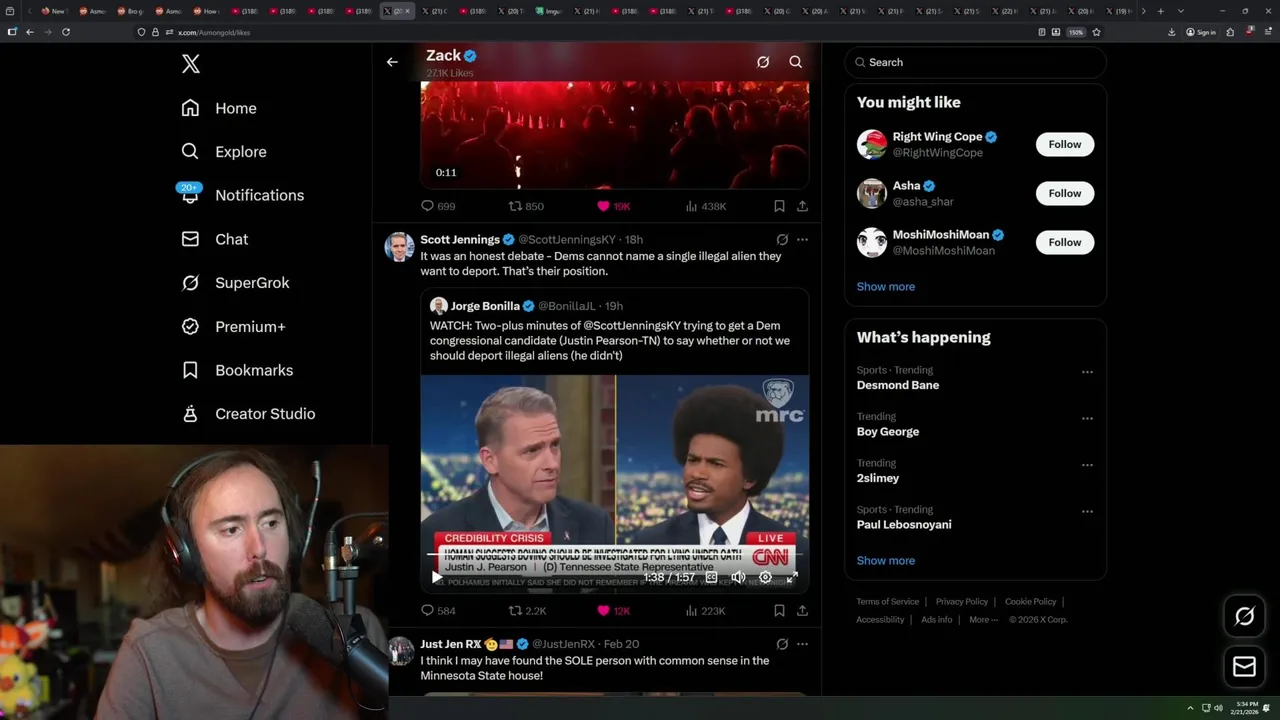Repost Scott Jennings post (2.2K)
The width and height of the screenshot is (1280, 720).
click(x=527, y=610)
